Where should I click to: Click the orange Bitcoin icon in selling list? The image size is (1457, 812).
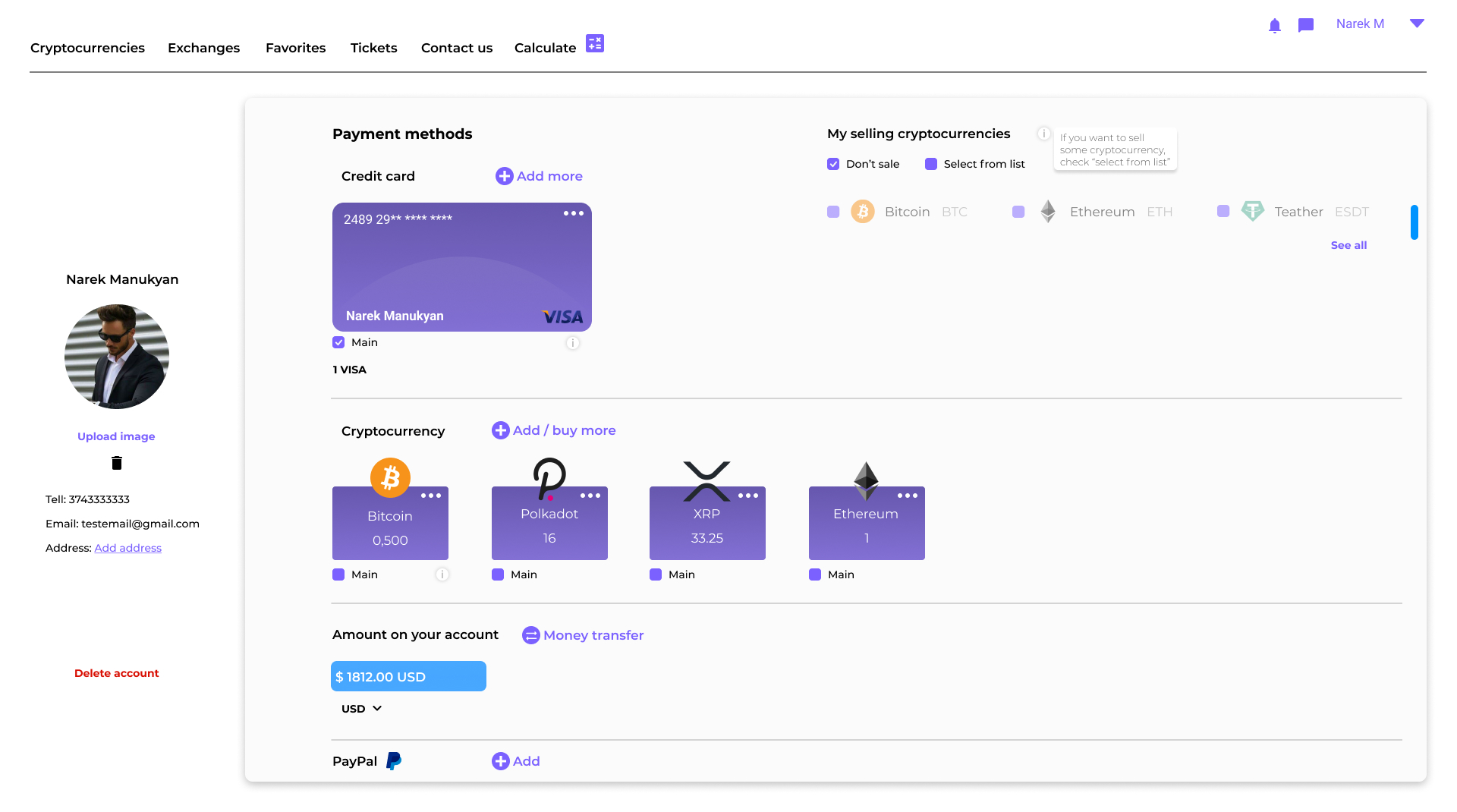pyautogui.click(x=863, y=212)
